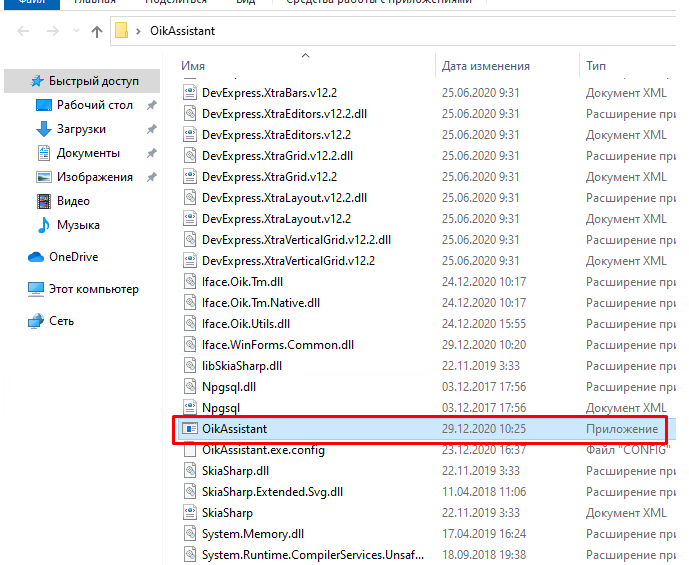The image size is (689, 565).
Task: Select the SkiaSharp.Extended.Svg.dll file
Action: tap(272, 492)
